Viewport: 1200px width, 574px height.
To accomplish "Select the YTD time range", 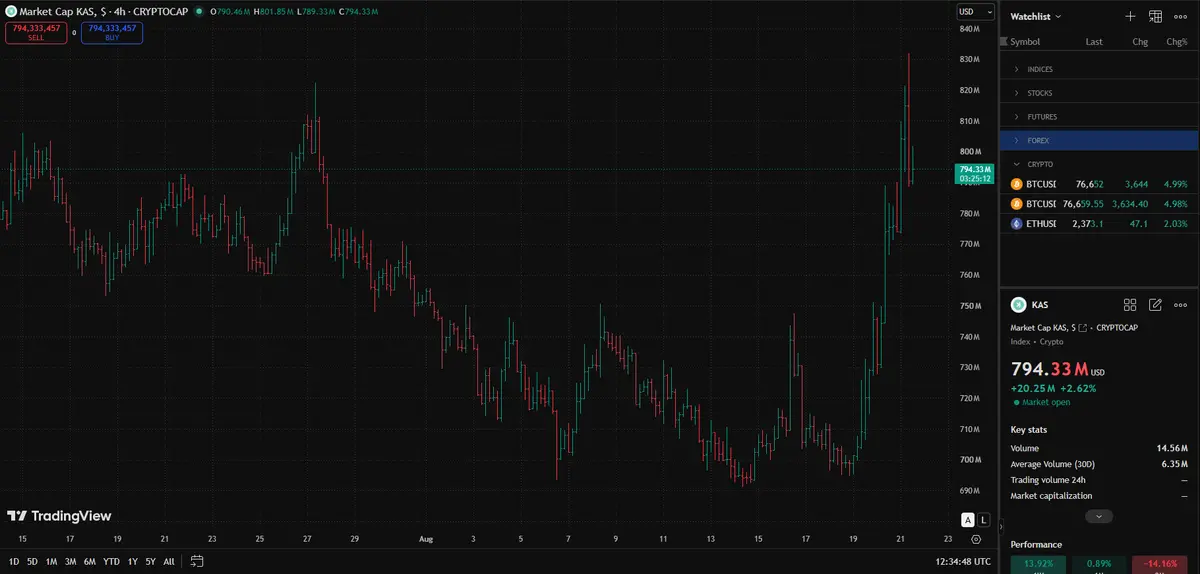I will pyautogui.click(x=110, y=561).
